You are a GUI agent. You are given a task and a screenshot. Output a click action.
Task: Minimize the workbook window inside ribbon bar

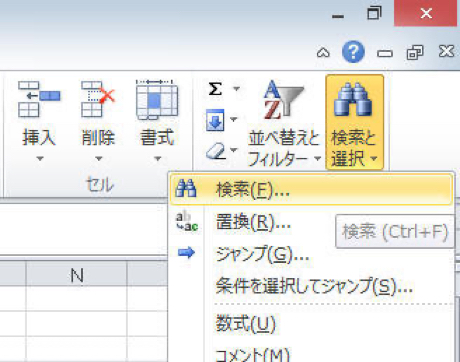tap(385, 53)
